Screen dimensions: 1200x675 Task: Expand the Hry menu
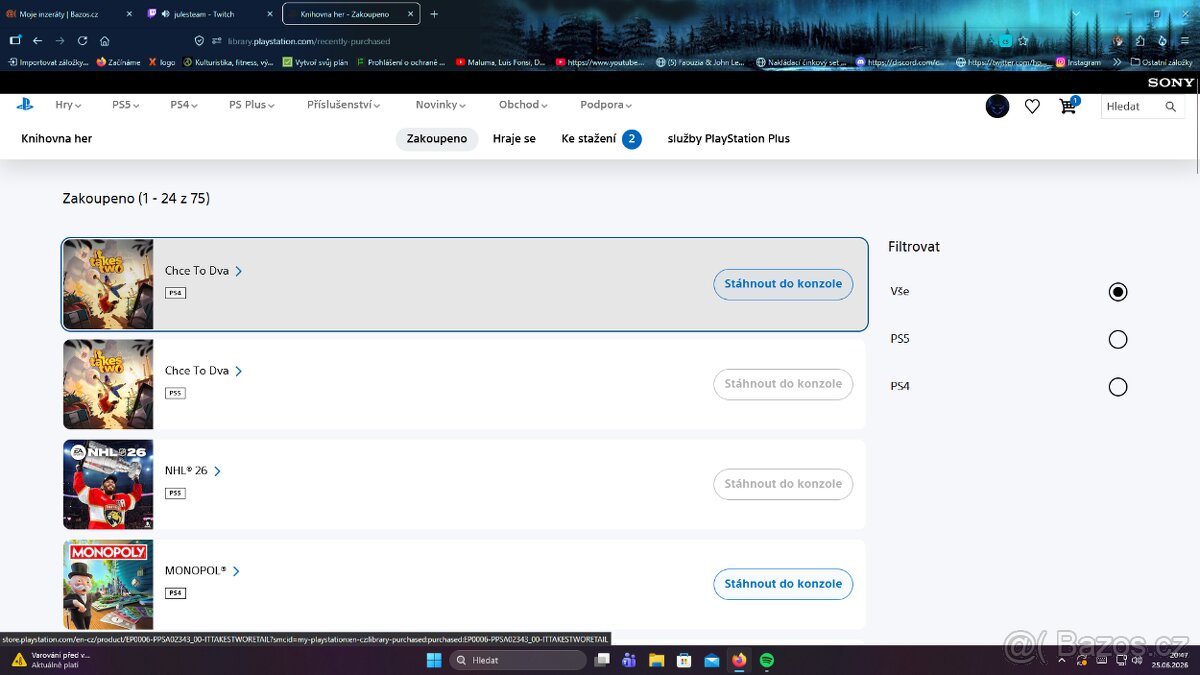(68, 105)
